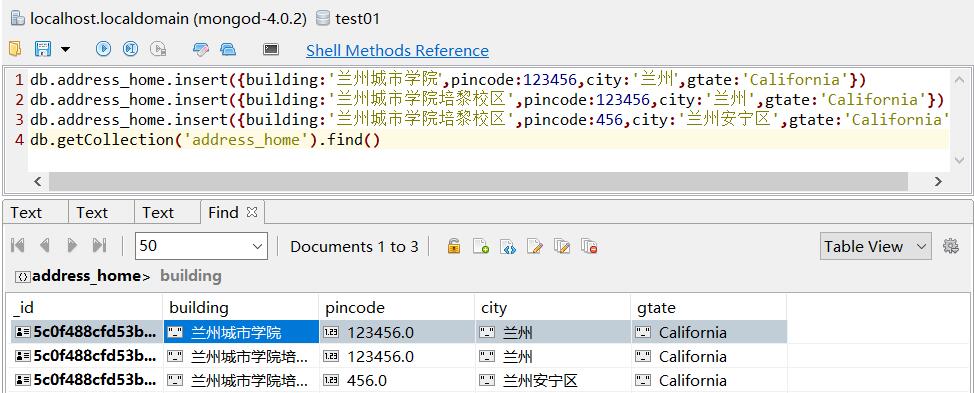Select pincode cell 456.0
This screenshot has height=393, width=974.
coord(397,380)
